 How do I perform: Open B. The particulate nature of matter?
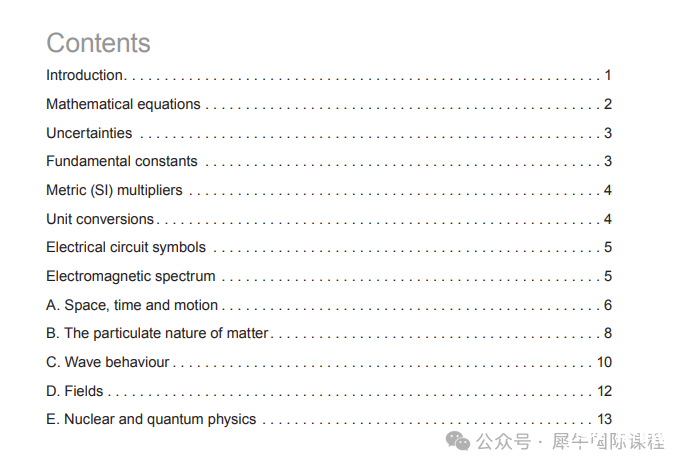[x=329, y=333]
